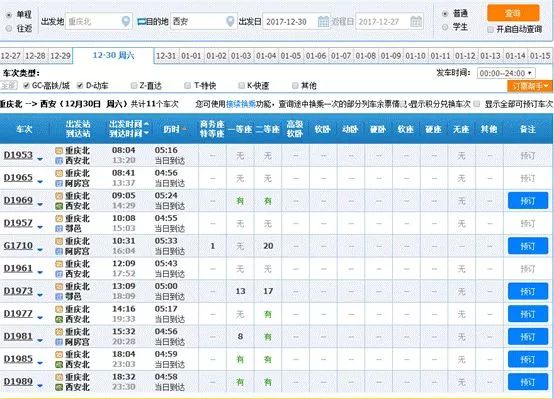
Task: Click D1981 一等座 count 8
Action: pyautogui.click(x=240, y=336)
